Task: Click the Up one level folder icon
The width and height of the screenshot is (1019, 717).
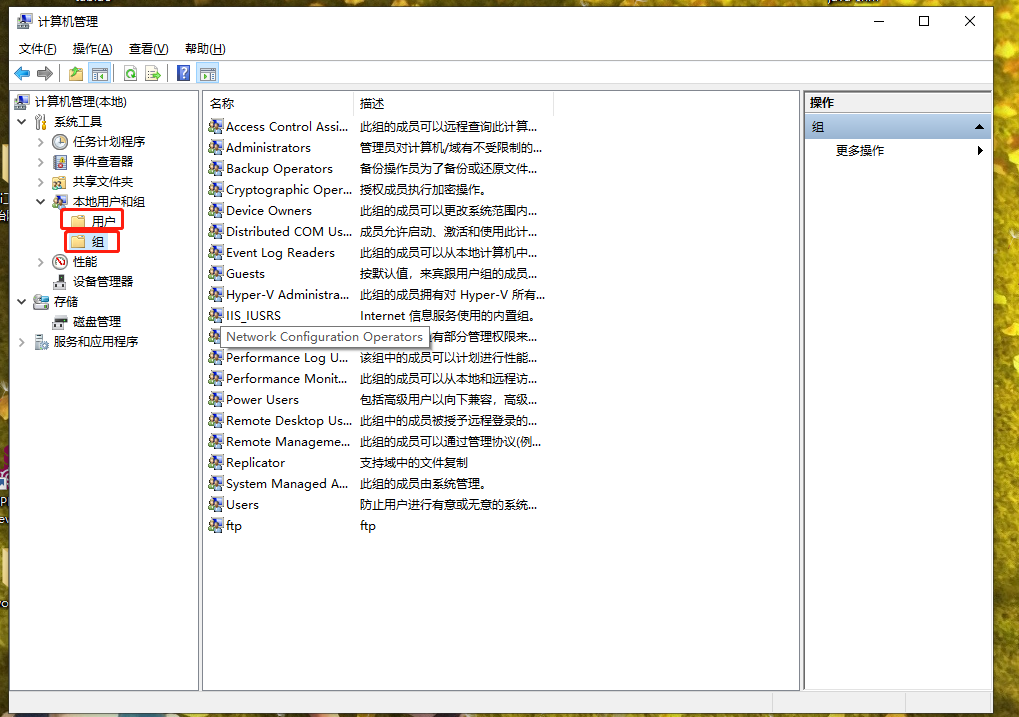Action: click(x=76, y=73)
